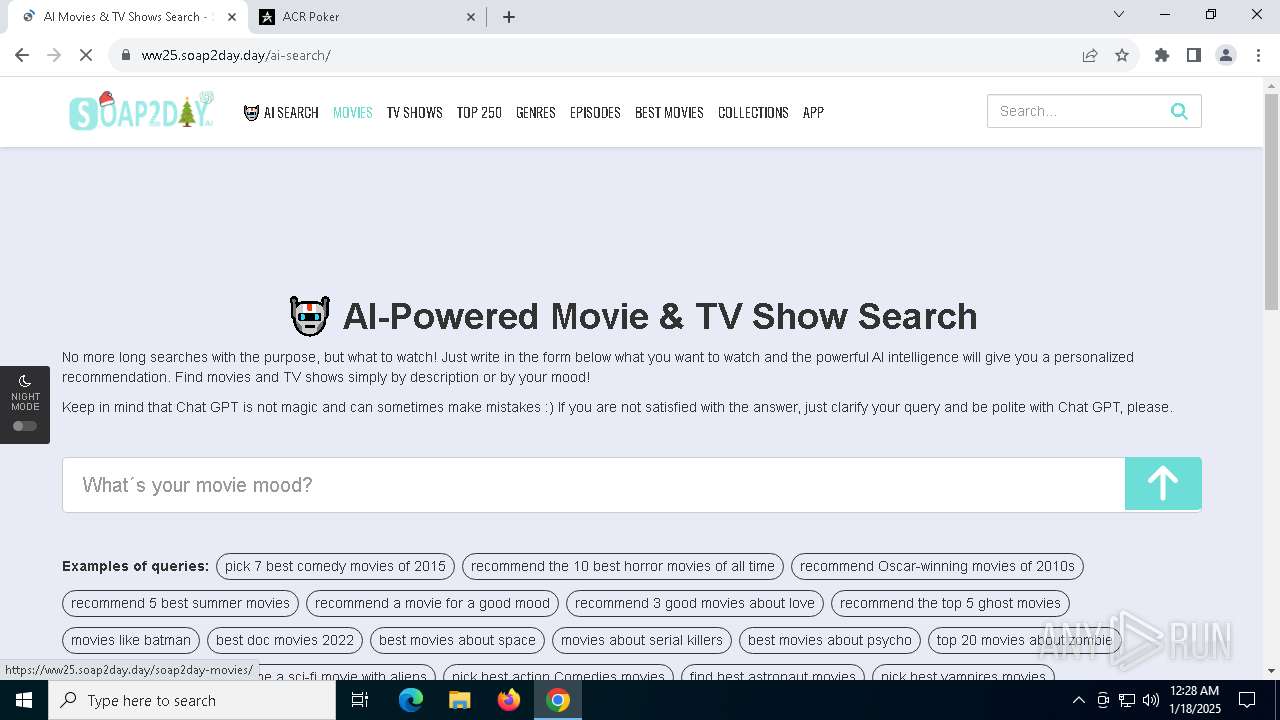View site info via the padlock icon

pyautogui.click(x=126, y=55)
